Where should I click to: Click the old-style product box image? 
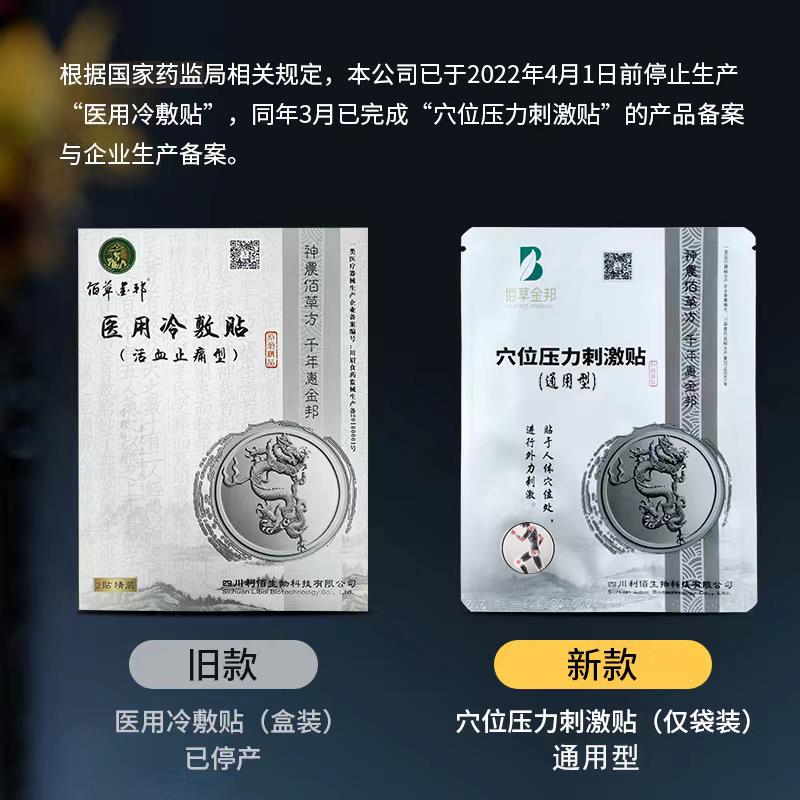(x=223, y=419)
